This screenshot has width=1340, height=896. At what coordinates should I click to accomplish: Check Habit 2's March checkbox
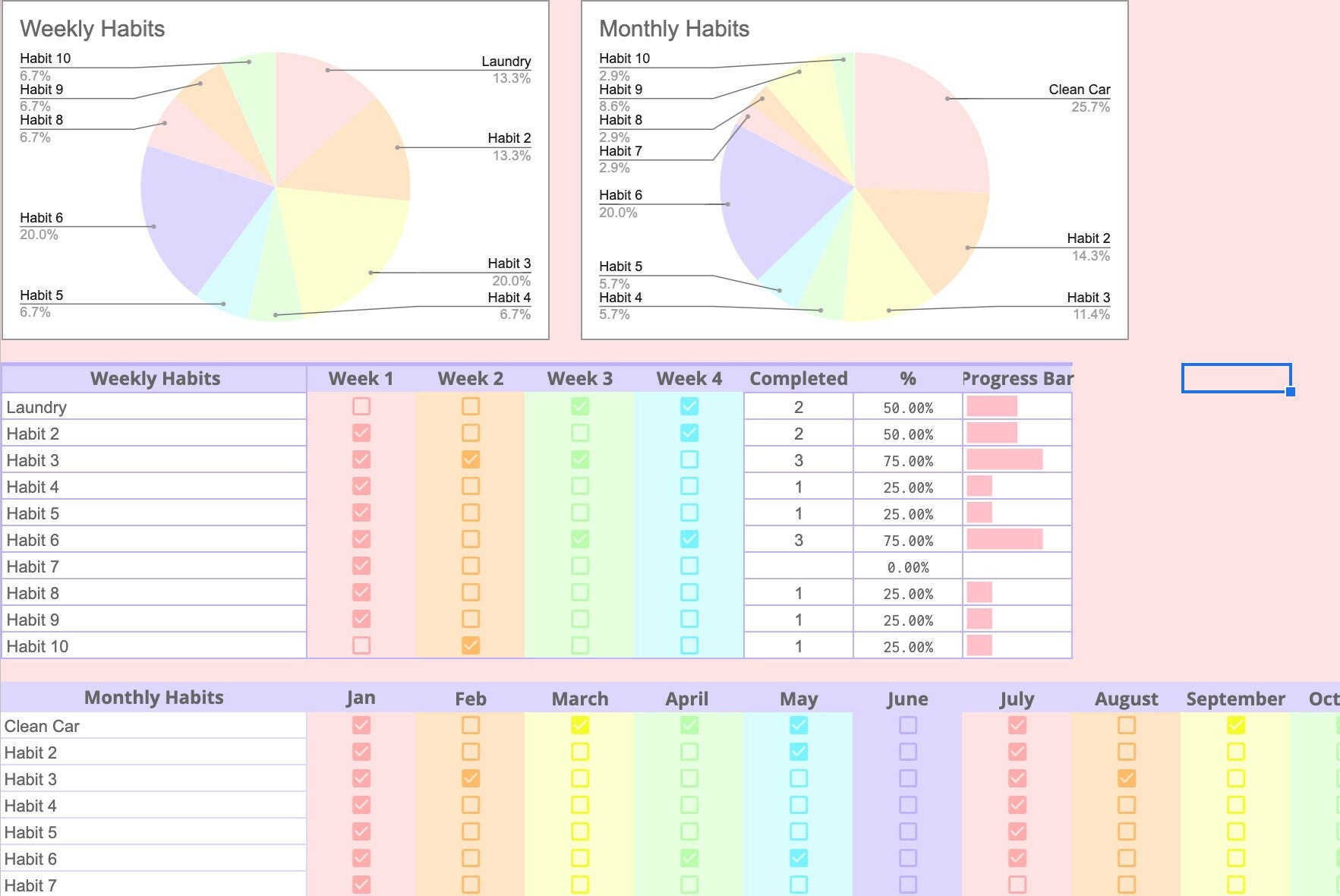click(579, 752)
